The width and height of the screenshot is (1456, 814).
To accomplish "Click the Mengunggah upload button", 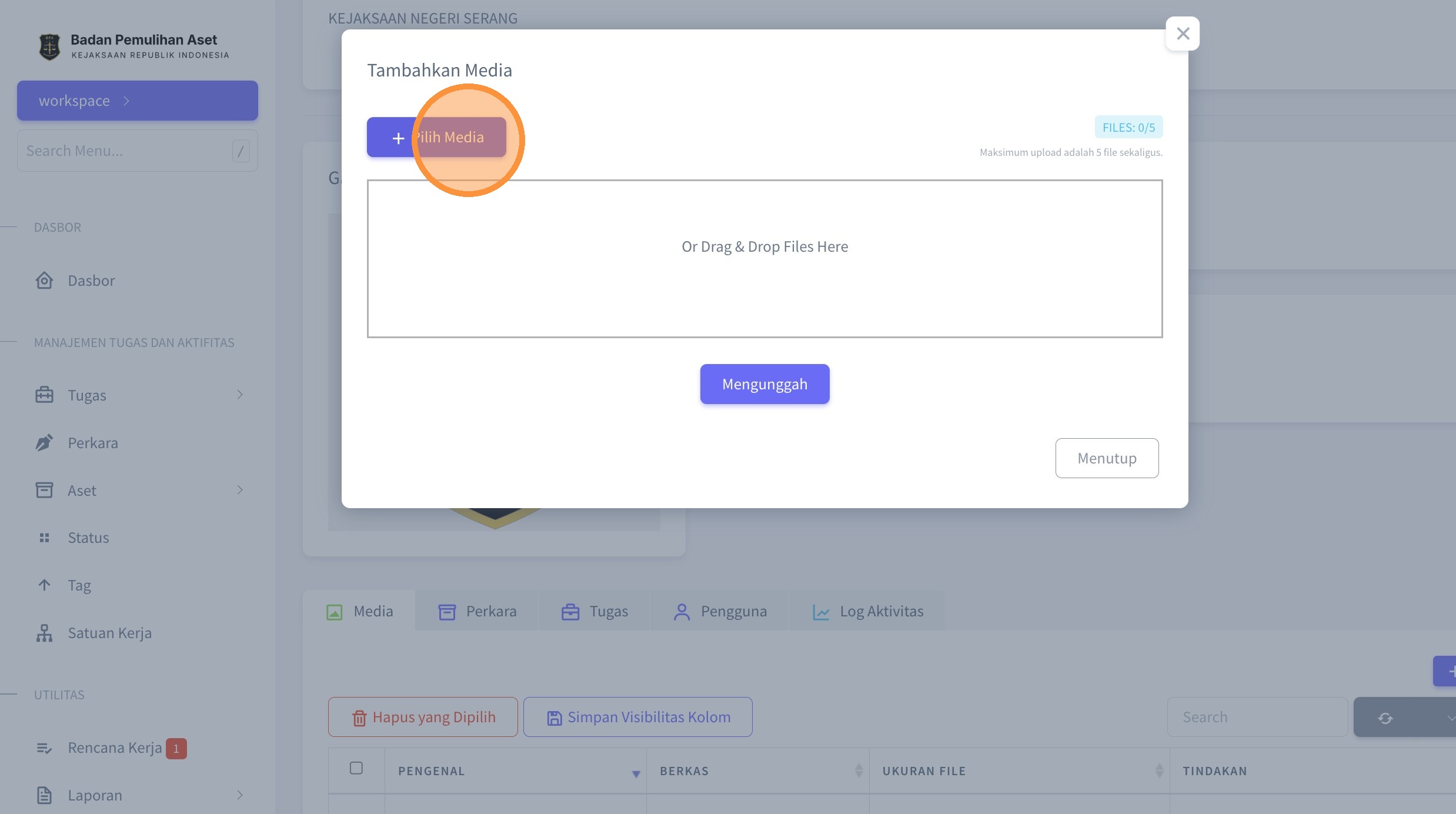I will (764, 384).
